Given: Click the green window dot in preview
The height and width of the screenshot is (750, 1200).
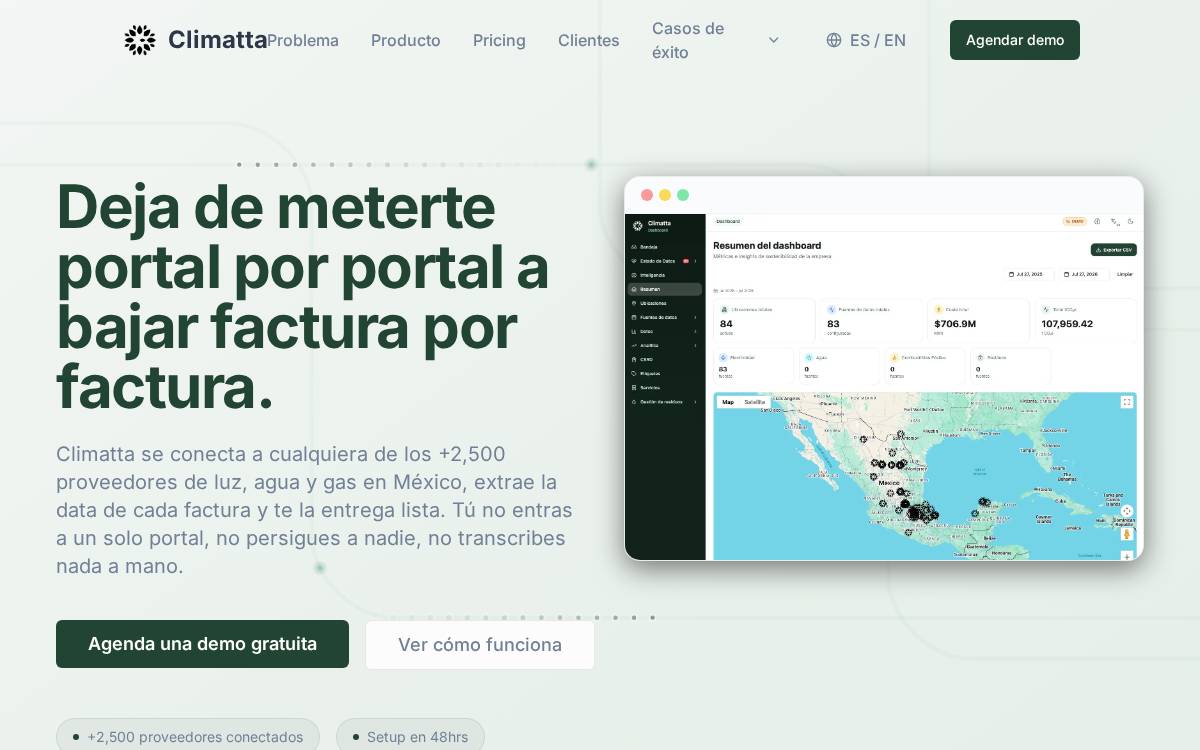Looking at the screenshot, I should pyautogui.click(x=683, y=195).
